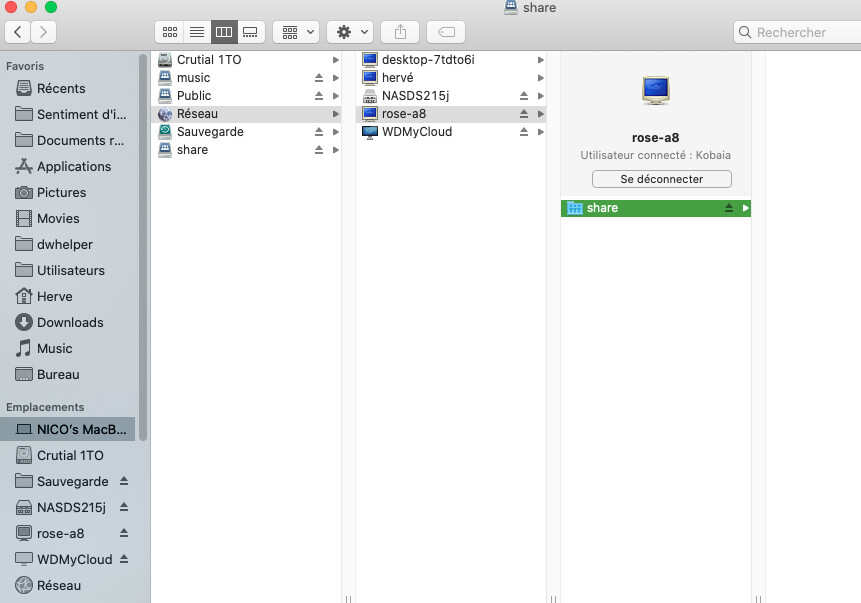Open the group-by arrangement dropdown
The image size is (861, 603).
(x=296, y=32)
